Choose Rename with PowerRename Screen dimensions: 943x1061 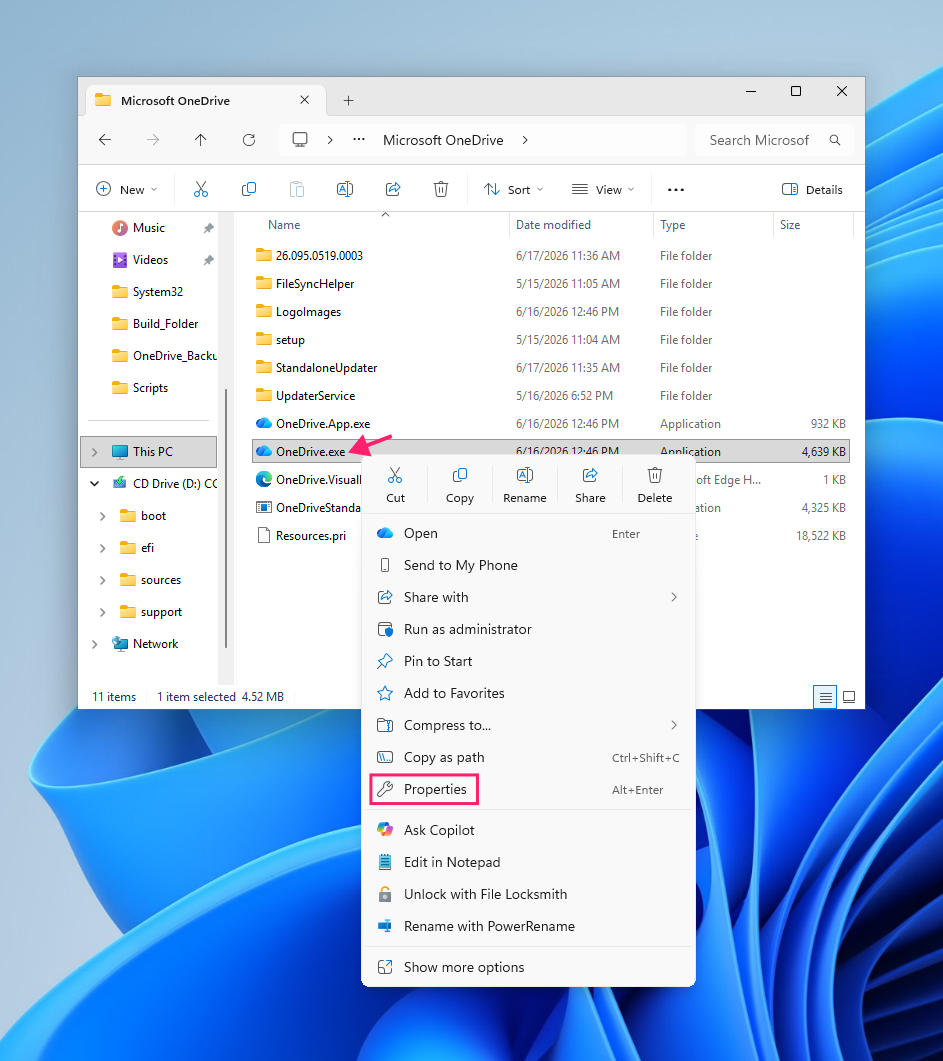click(x=528, y=926)
